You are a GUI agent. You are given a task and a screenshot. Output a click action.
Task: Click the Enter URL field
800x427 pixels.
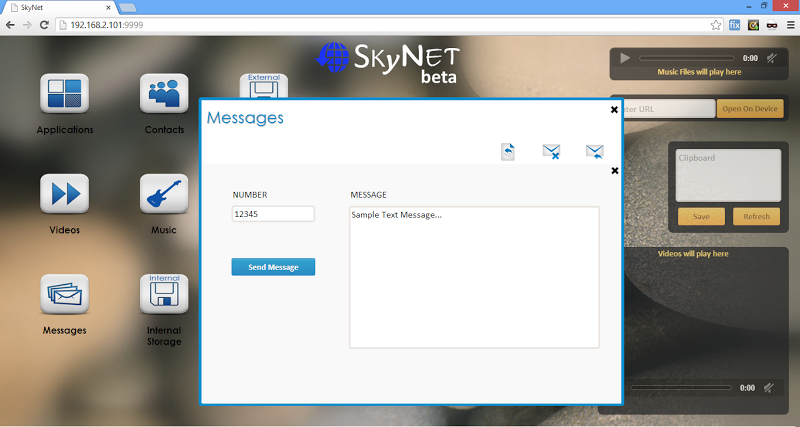668,109
